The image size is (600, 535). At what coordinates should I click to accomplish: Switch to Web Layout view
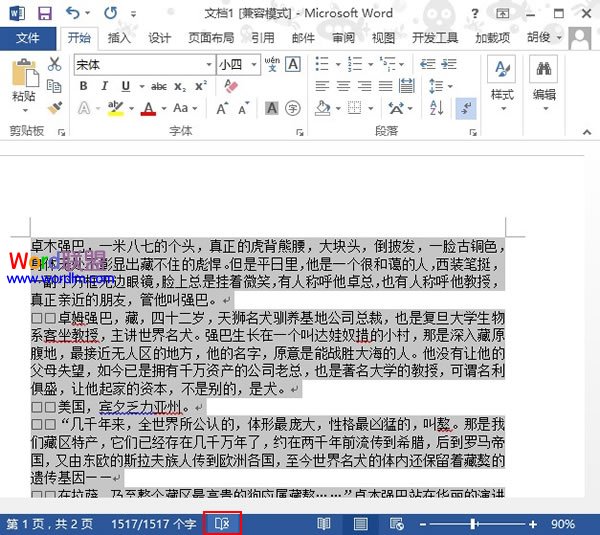pos(396,524)
